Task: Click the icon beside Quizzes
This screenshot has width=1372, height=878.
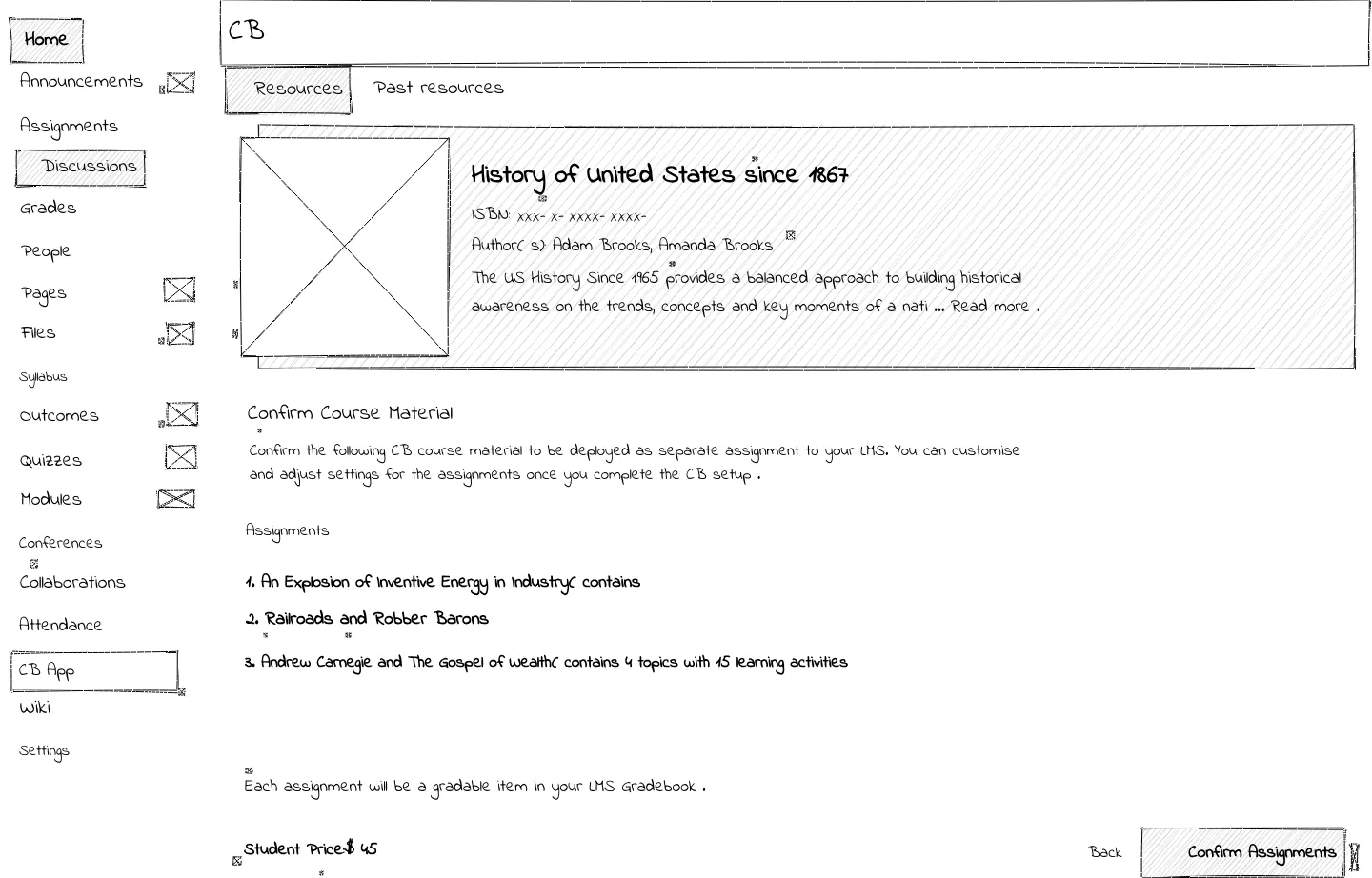Action: [180, 457]
